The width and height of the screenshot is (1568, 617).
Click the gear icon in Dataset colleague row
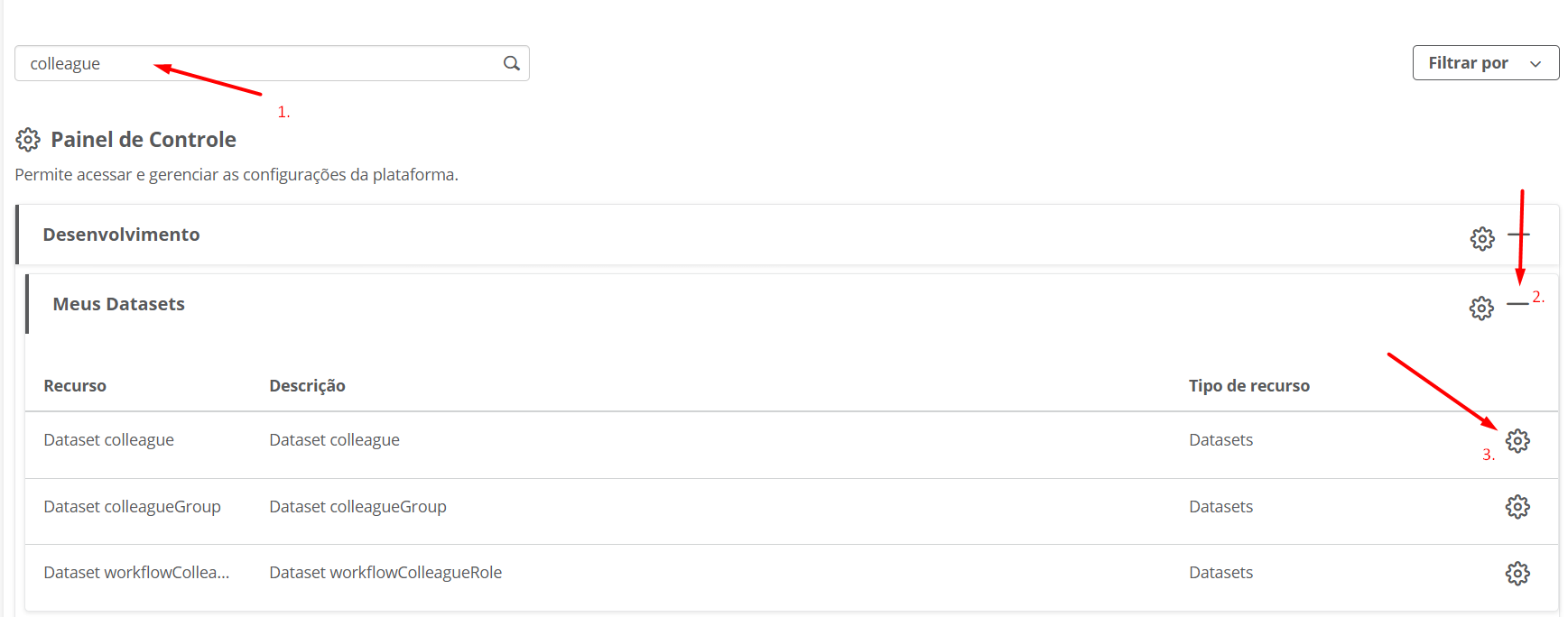click(1517, 440)
